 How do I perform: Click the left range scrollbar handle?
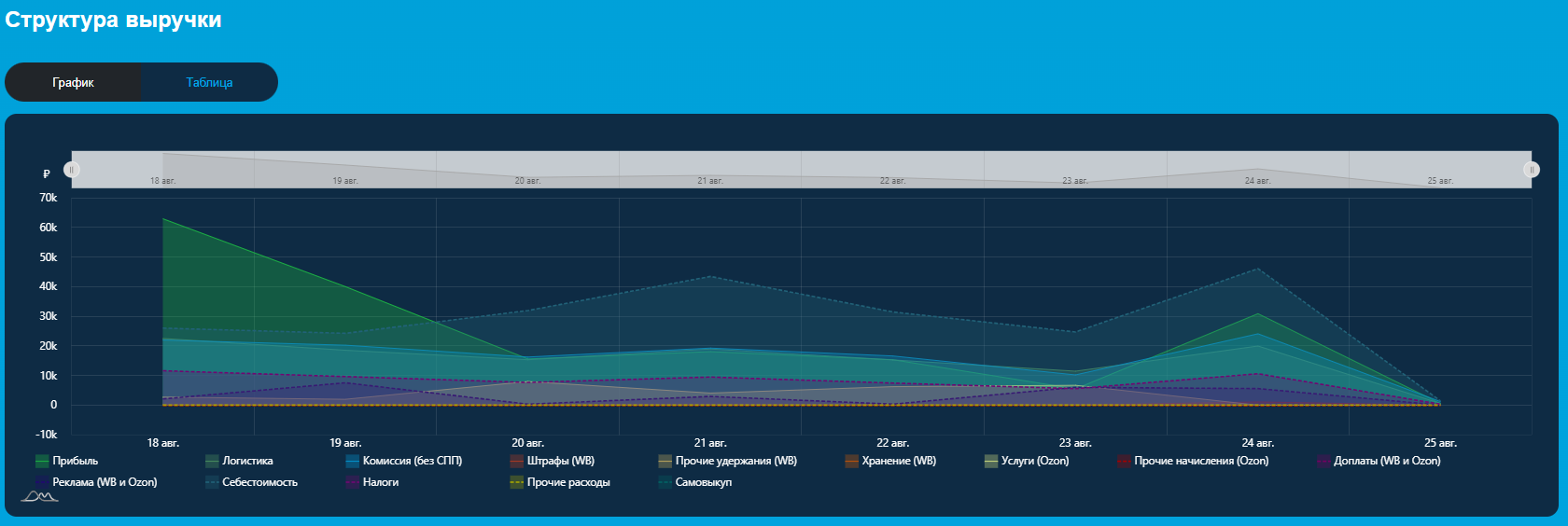tap(72, 169)
